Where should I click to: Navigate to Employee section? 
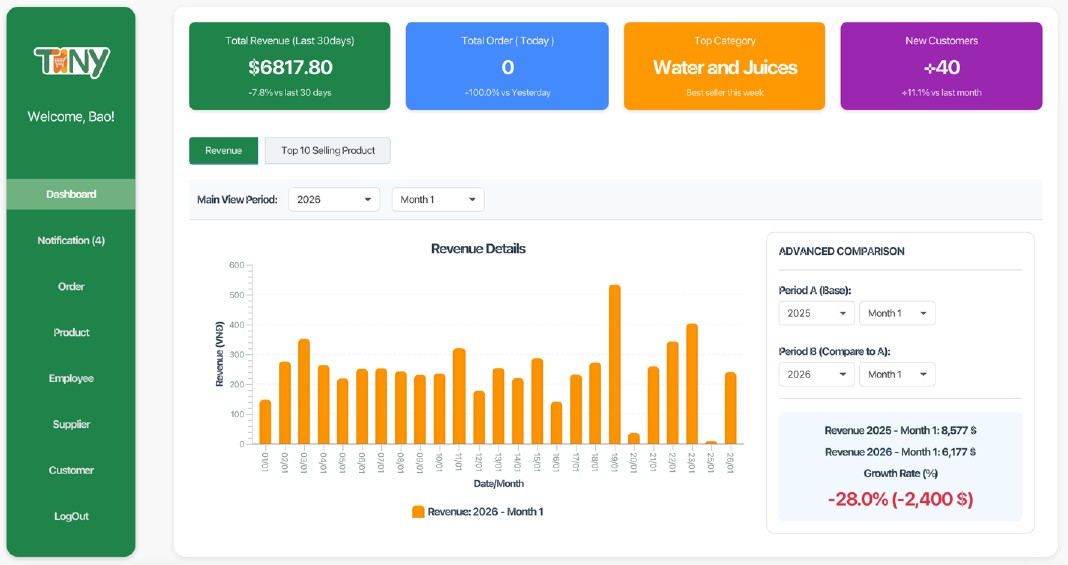pyautogui.click(x=71, y=378)
